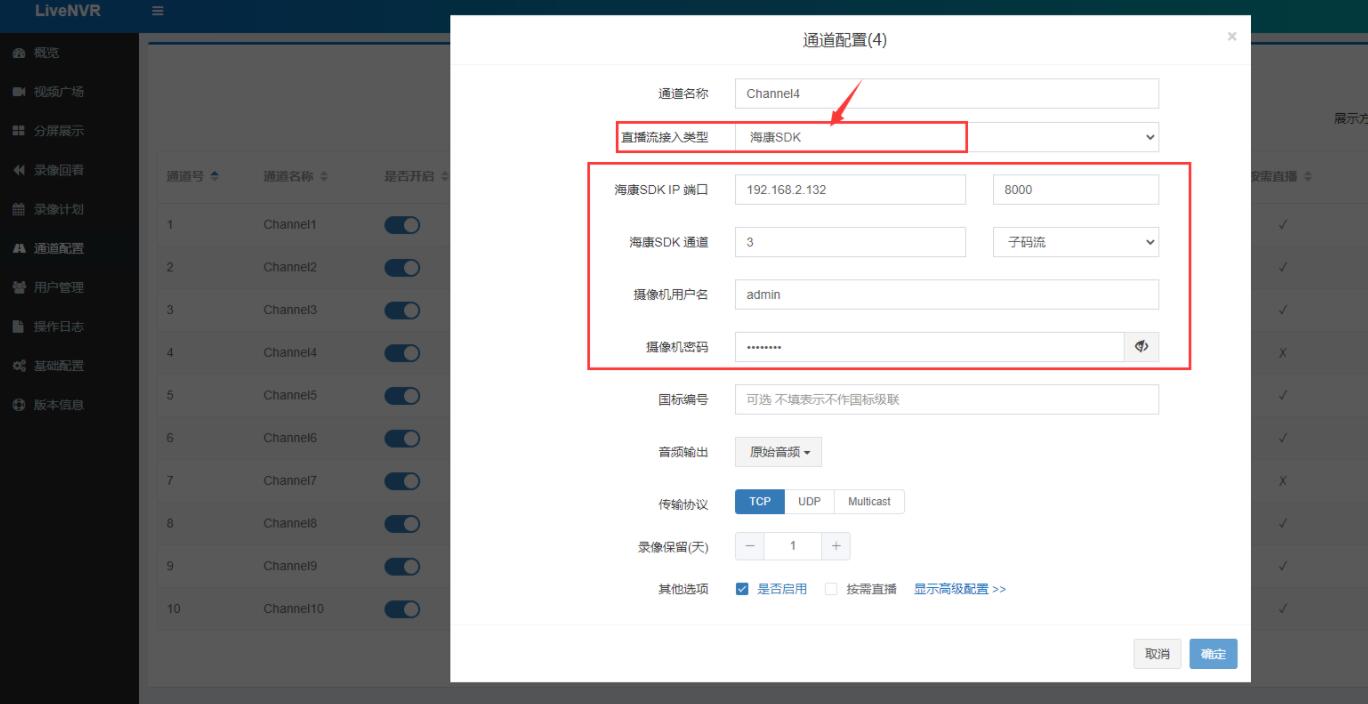Click the 摄像机密码 password field
1368x704 pixels.
(x=930, y=347)
